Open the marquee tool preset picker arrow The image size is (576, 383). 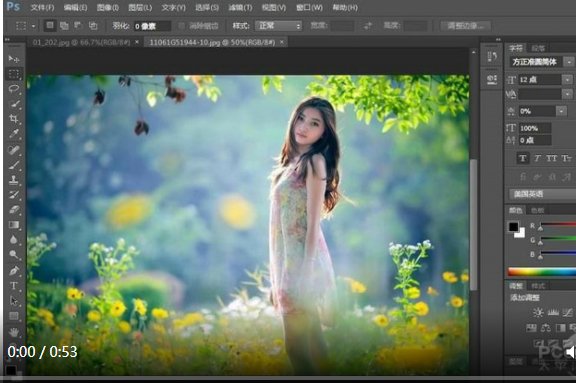pos(33,26)
